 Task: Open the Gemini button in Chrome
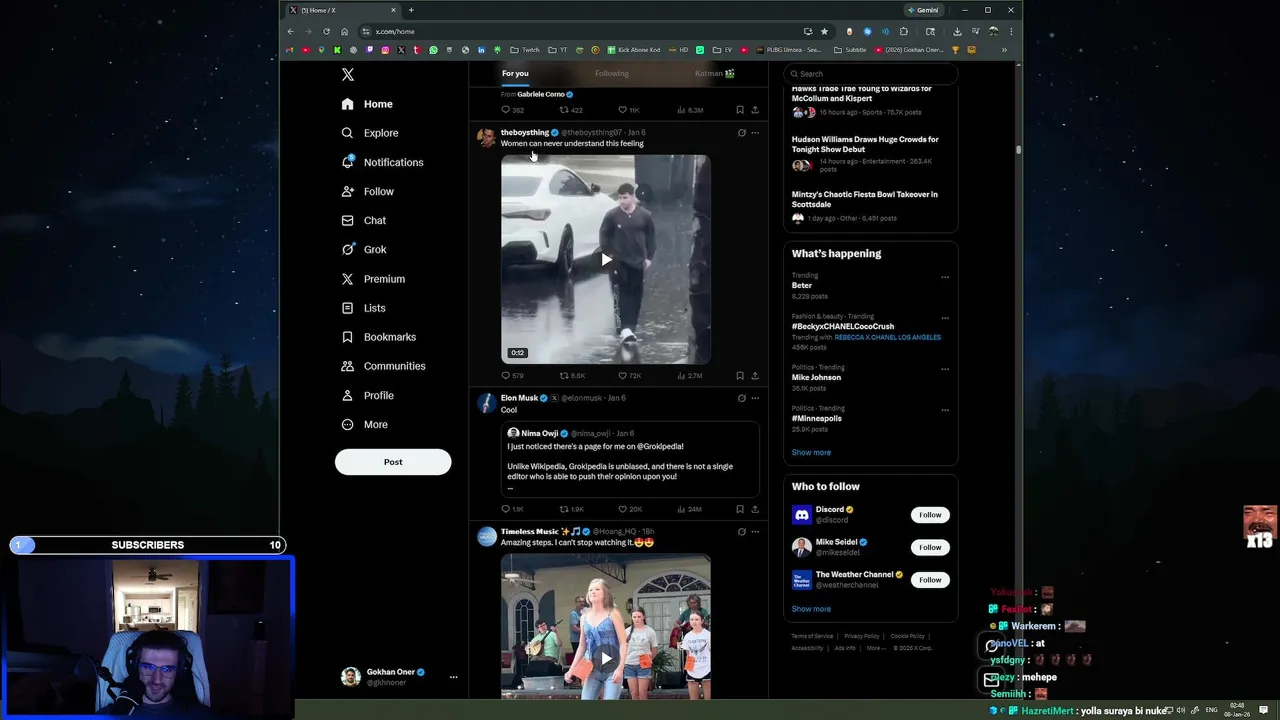pos(924,10)
